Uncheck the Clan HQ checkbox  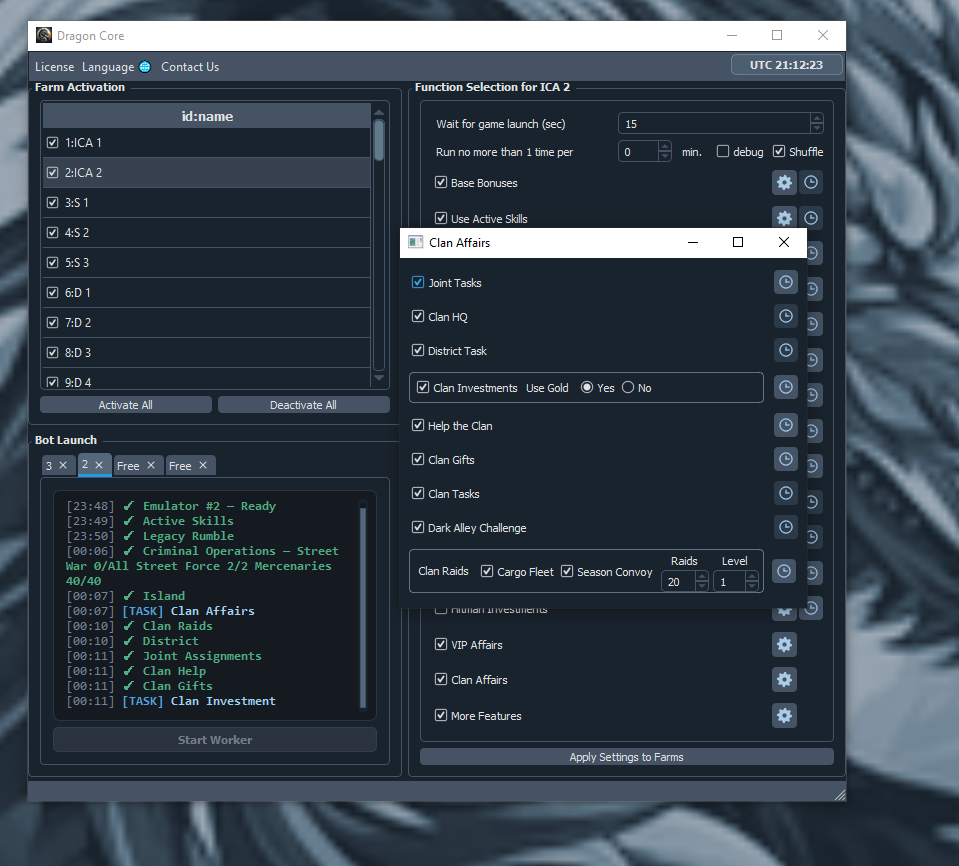418,316
